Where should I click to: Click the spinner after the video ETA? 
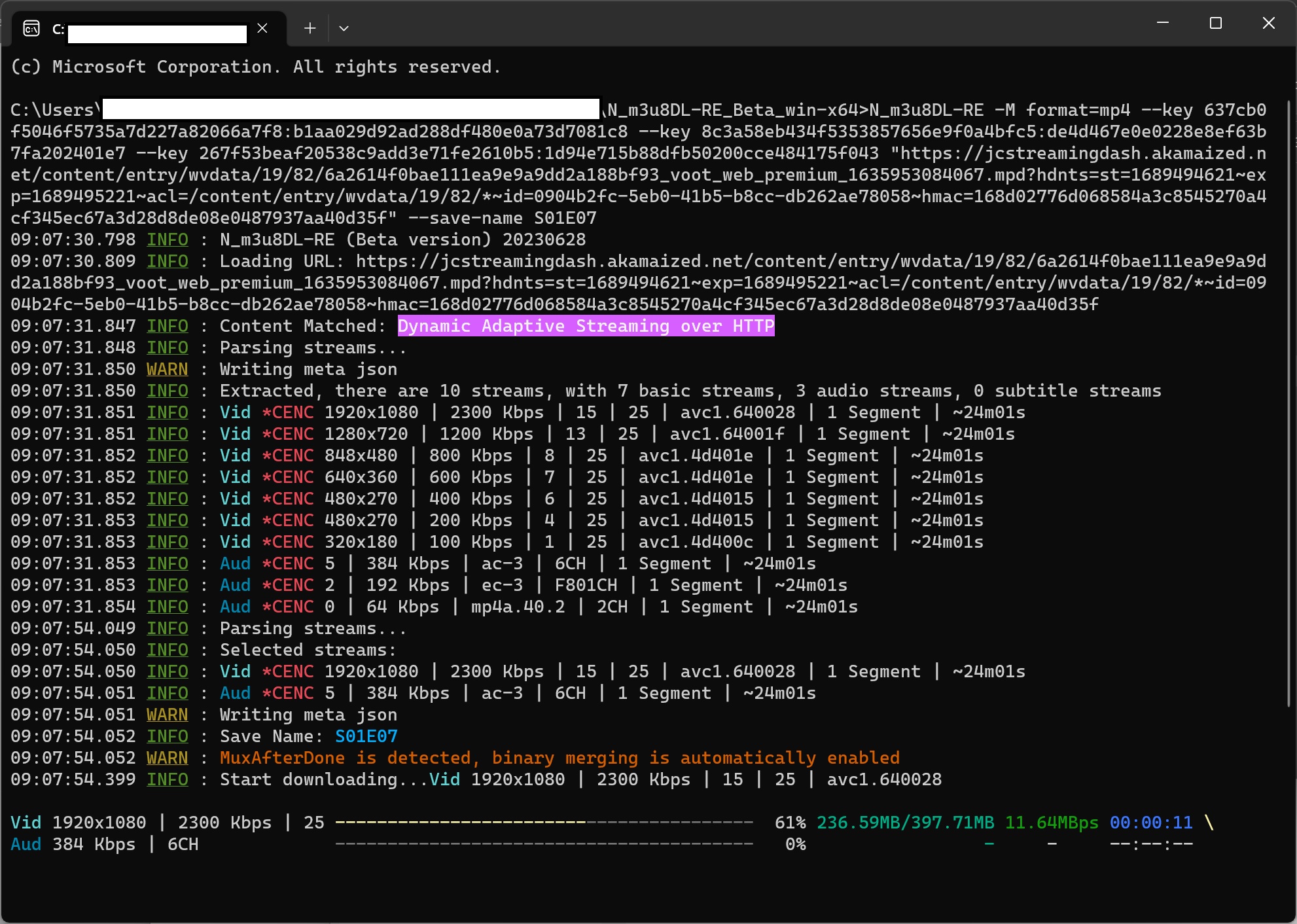[1209, 823]
